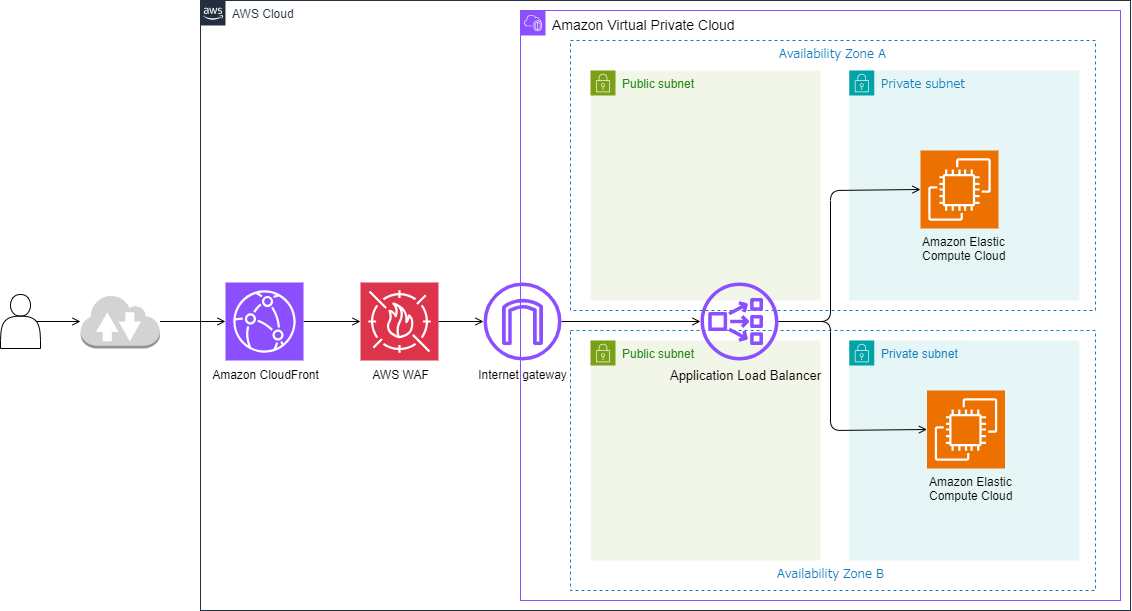1132x611 pixels.
Task: Select the 'Availability Zone A' label
Action: pos(832,53)
